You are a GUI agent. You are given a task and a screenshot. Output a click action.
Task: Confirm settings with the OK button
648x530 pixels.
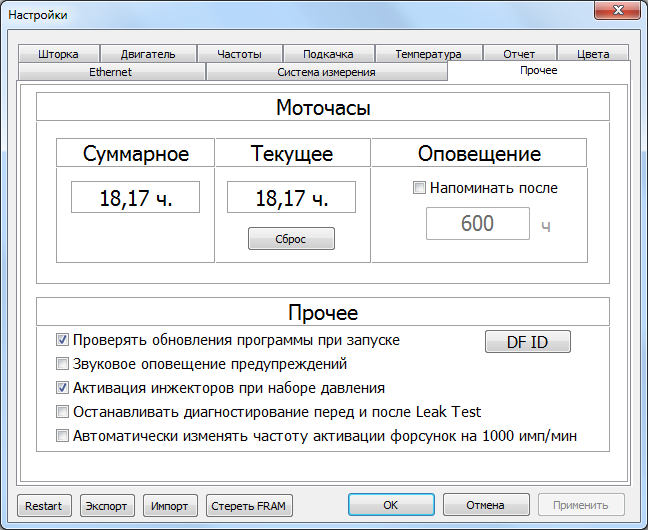pos(391,505)
